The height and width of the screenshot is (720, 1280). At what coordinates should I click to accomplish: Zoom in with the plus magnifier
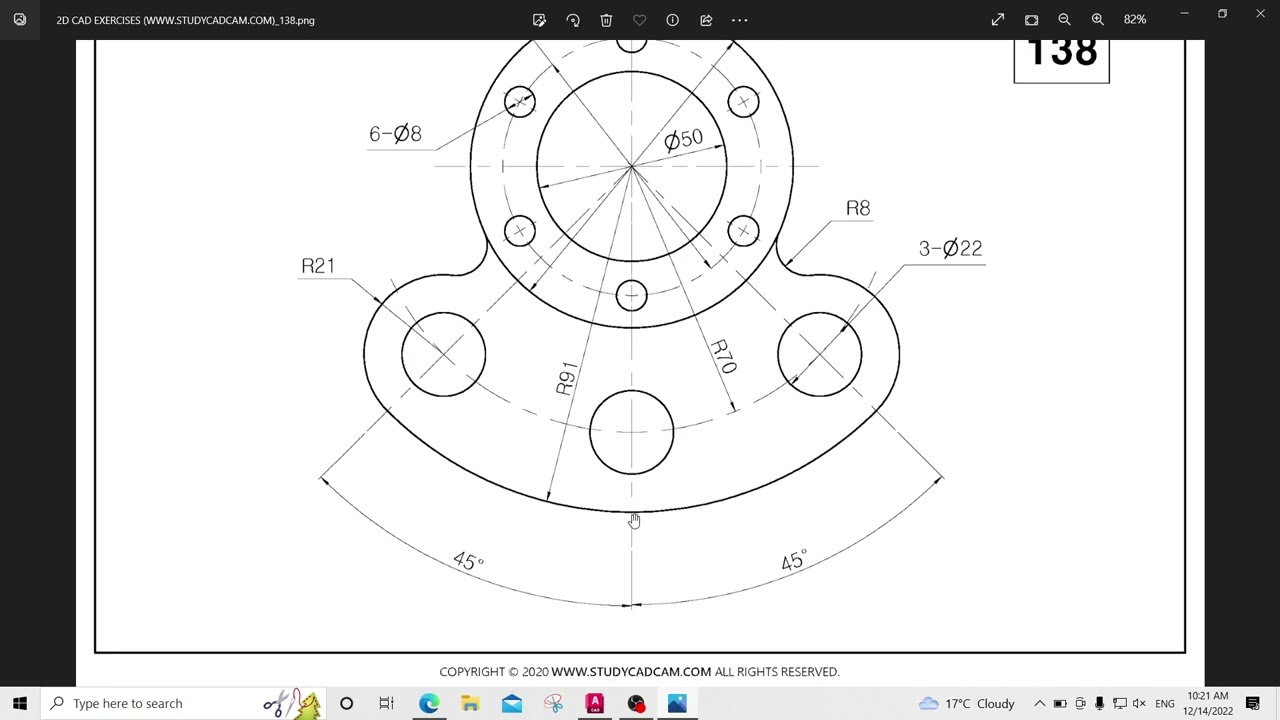pos(1098,20)
